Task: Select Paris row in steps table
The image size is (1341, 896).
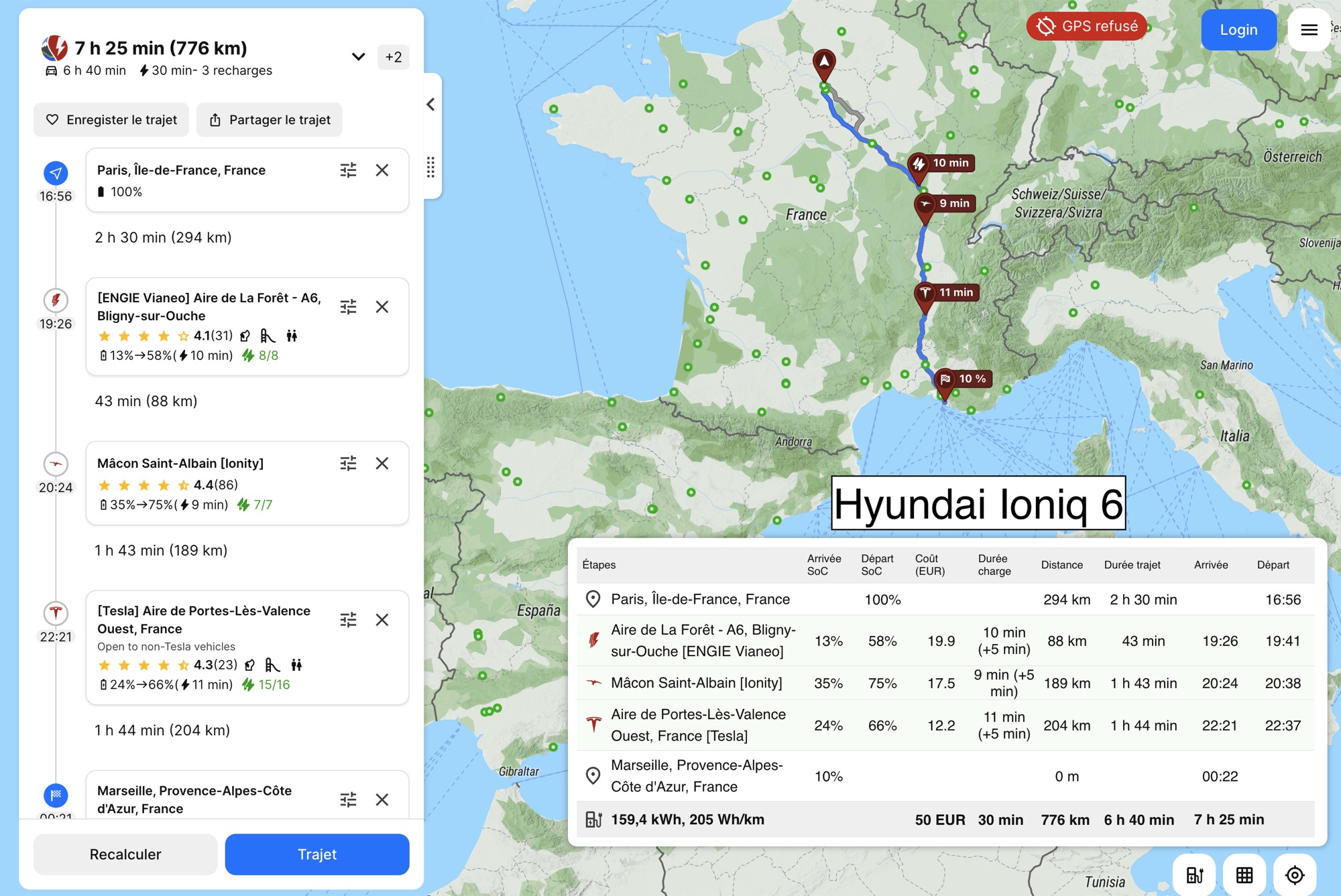Action: coord(945,600)
